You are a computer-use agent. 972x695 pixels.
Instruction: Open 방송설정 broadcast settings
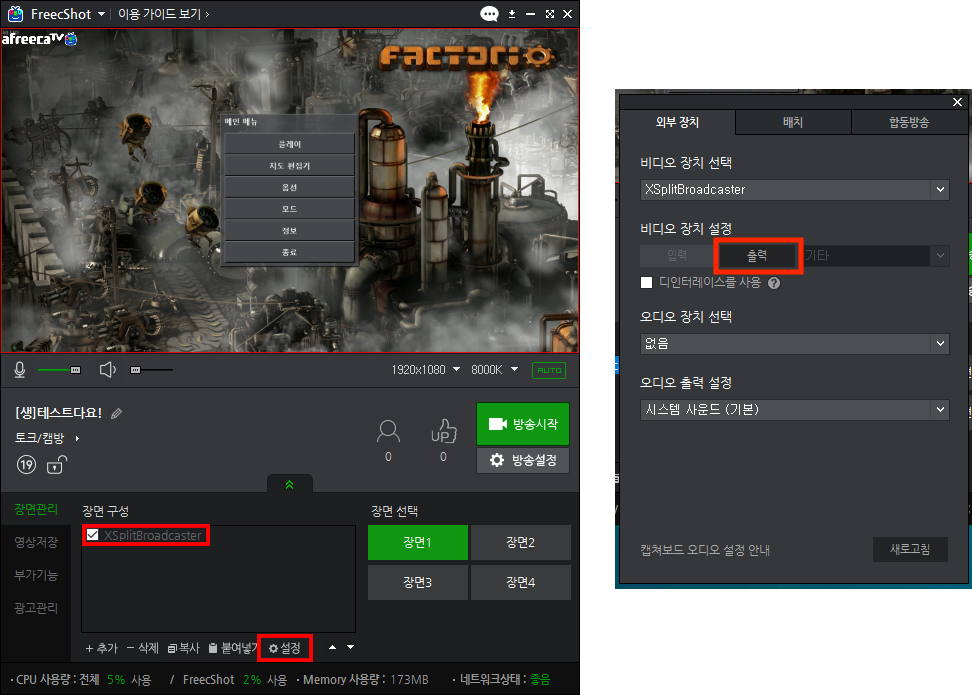(x=523, y=460)
